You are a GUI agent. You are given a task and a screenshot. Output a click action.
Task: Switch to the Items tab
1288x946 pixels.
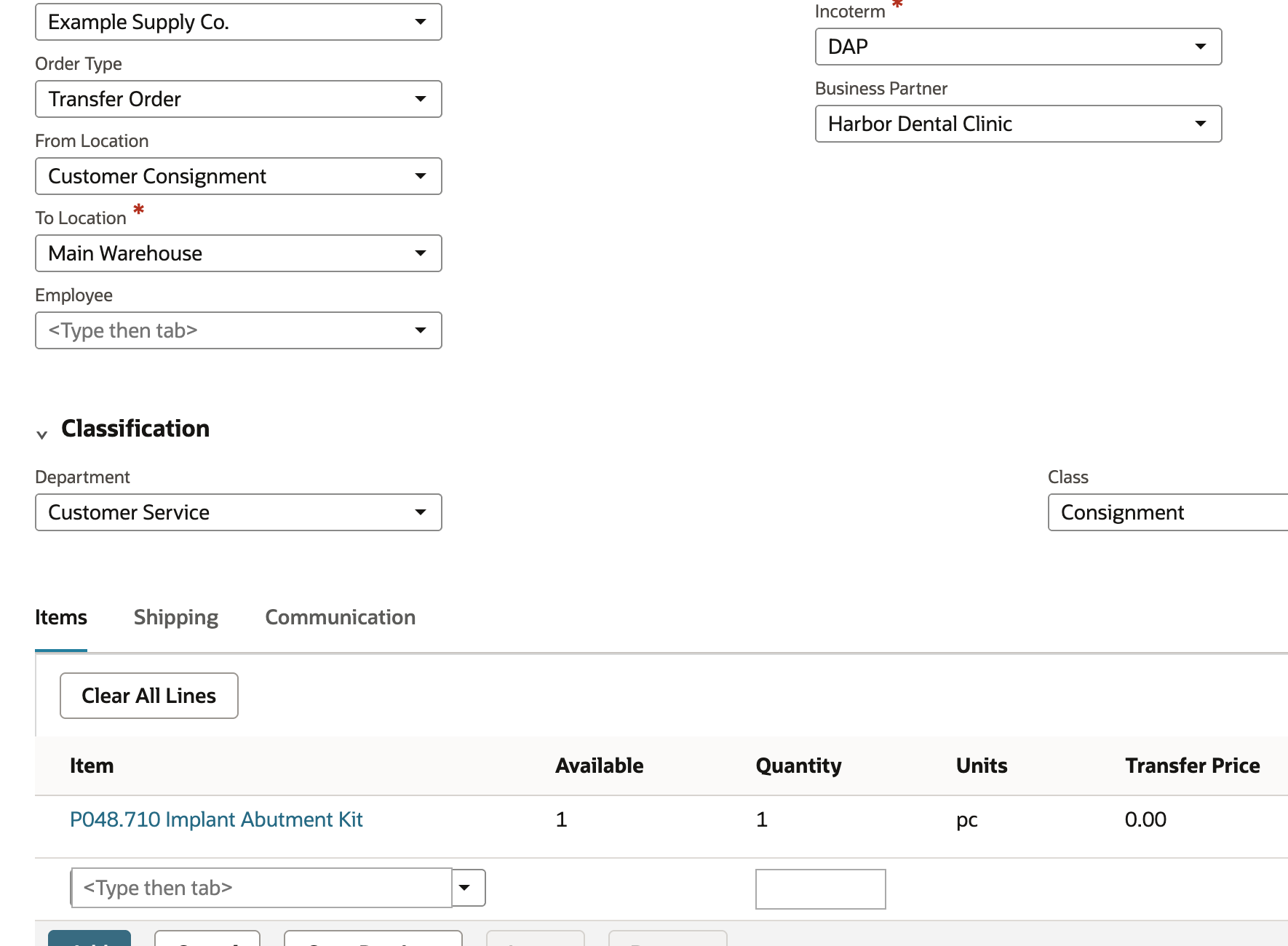61,617
